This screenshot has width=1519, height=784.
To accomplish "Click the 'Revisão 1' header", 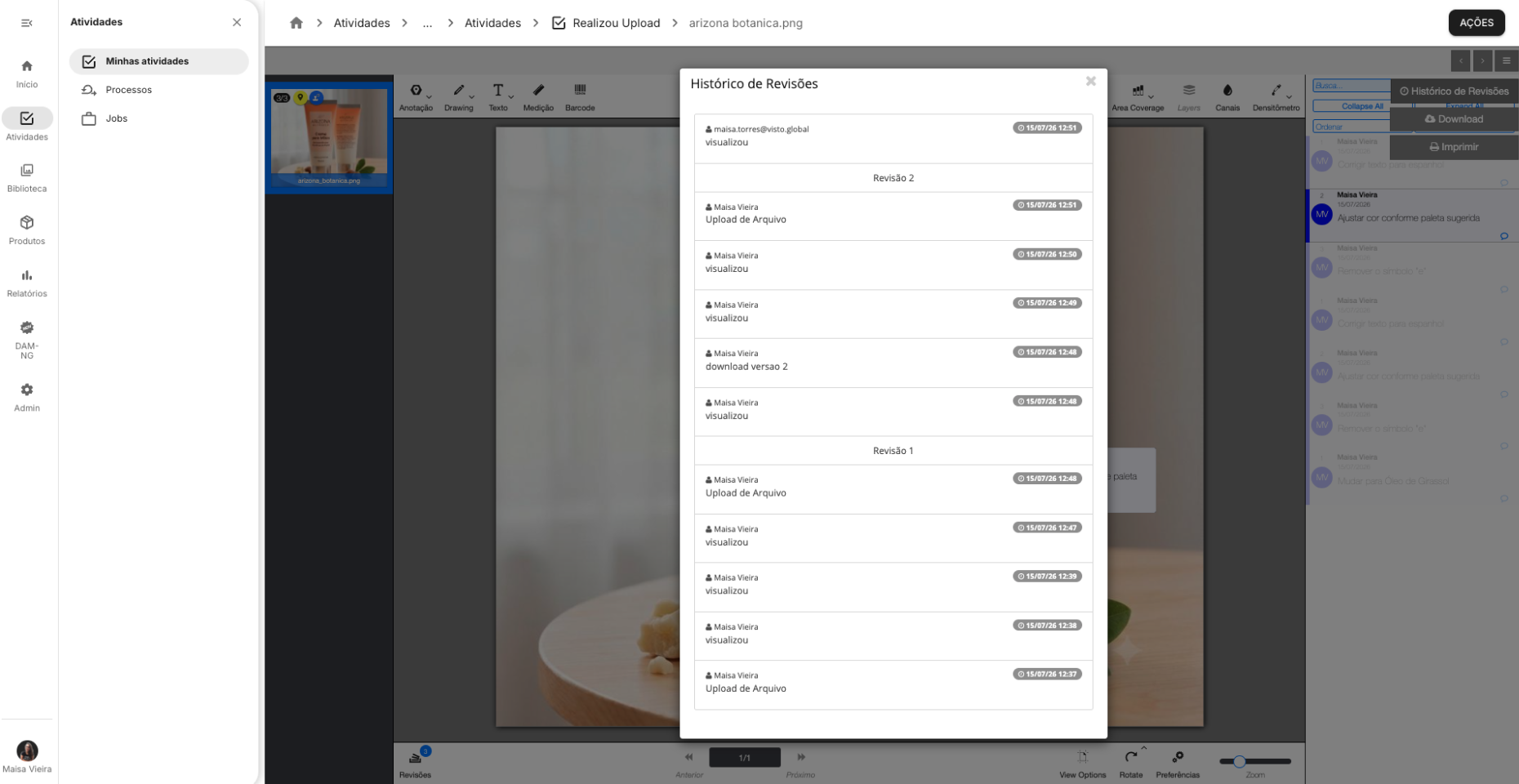I will 893,451.
